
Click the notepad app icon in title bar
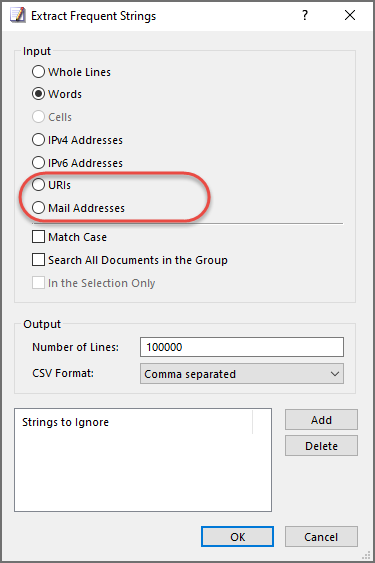coord(17,15)
